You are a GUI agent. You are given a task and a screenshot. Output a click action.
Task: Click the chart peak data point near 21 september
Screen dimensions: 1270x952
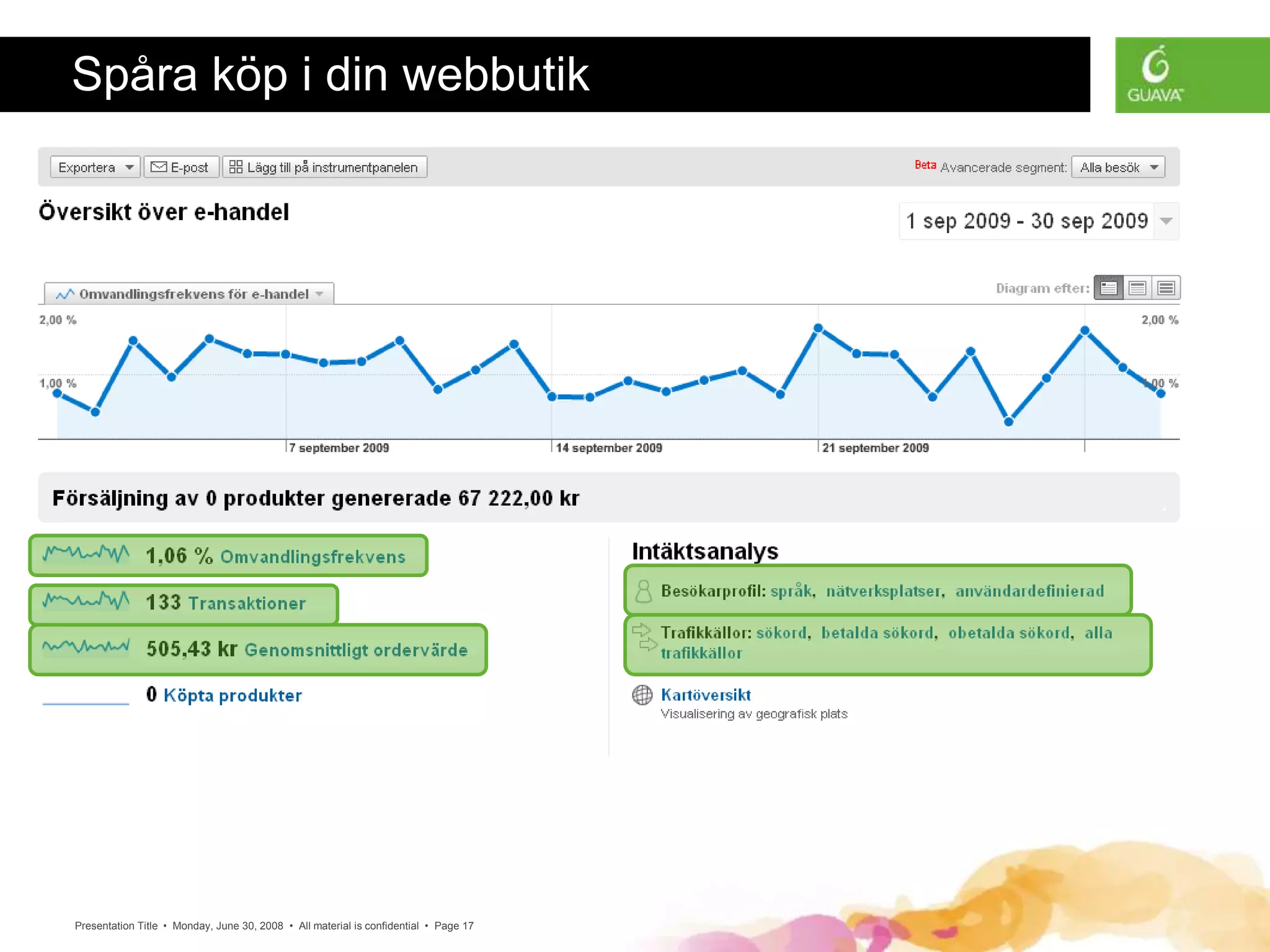click(818, 328)
